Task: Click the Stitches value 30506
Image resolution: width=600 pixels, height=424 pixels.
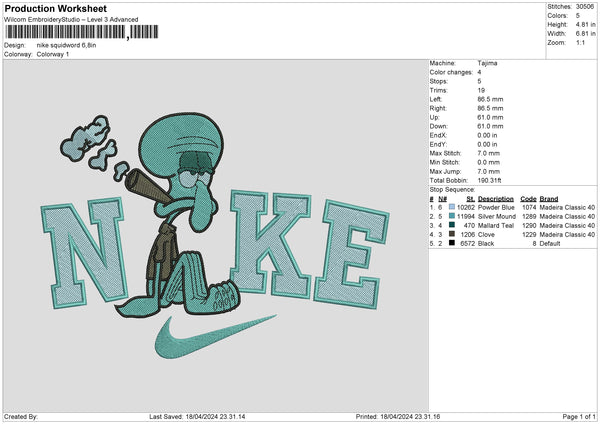Action: 585,7
